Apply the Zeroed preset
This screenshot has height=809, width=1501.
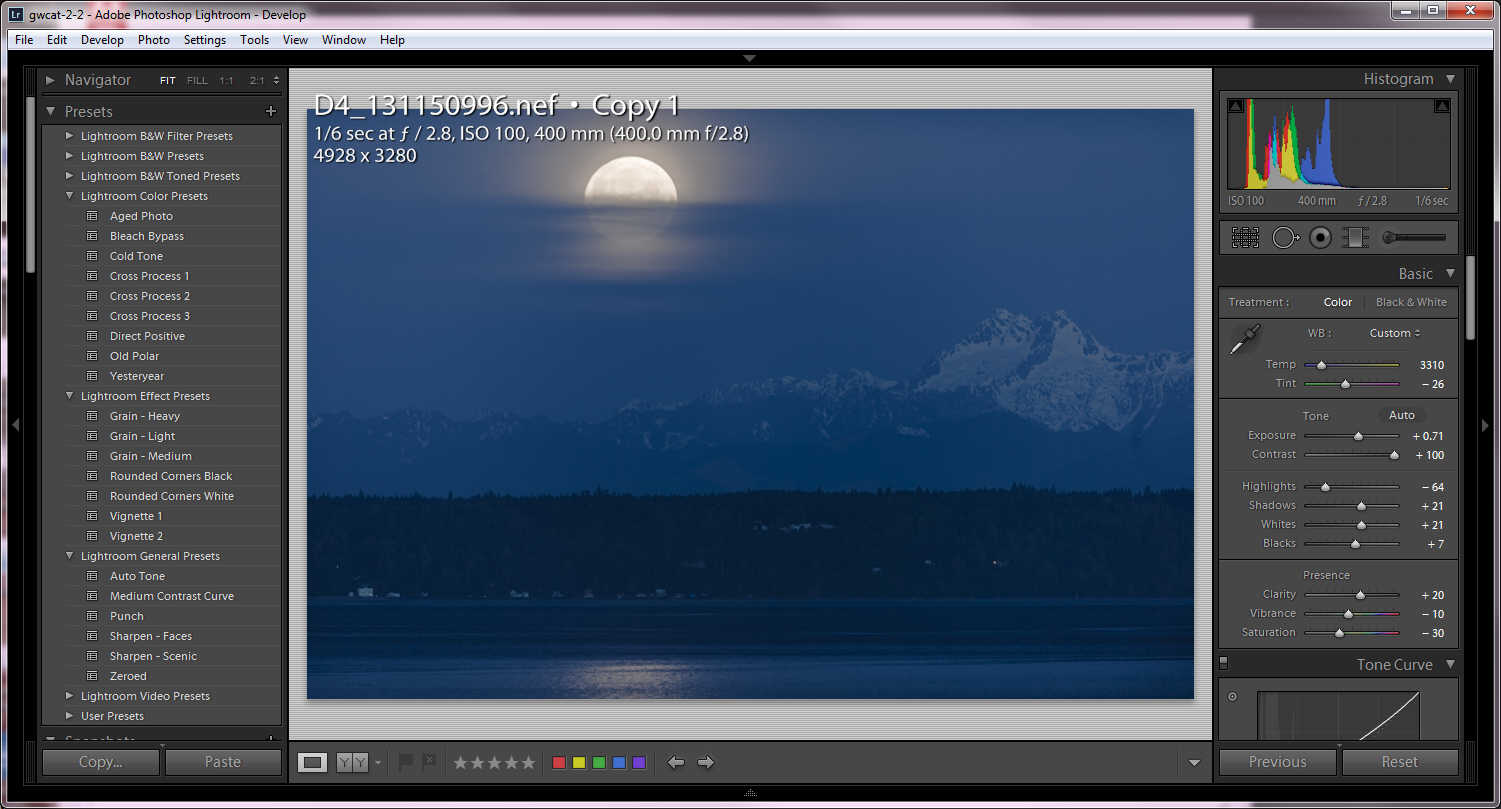(x=128, y=676)
